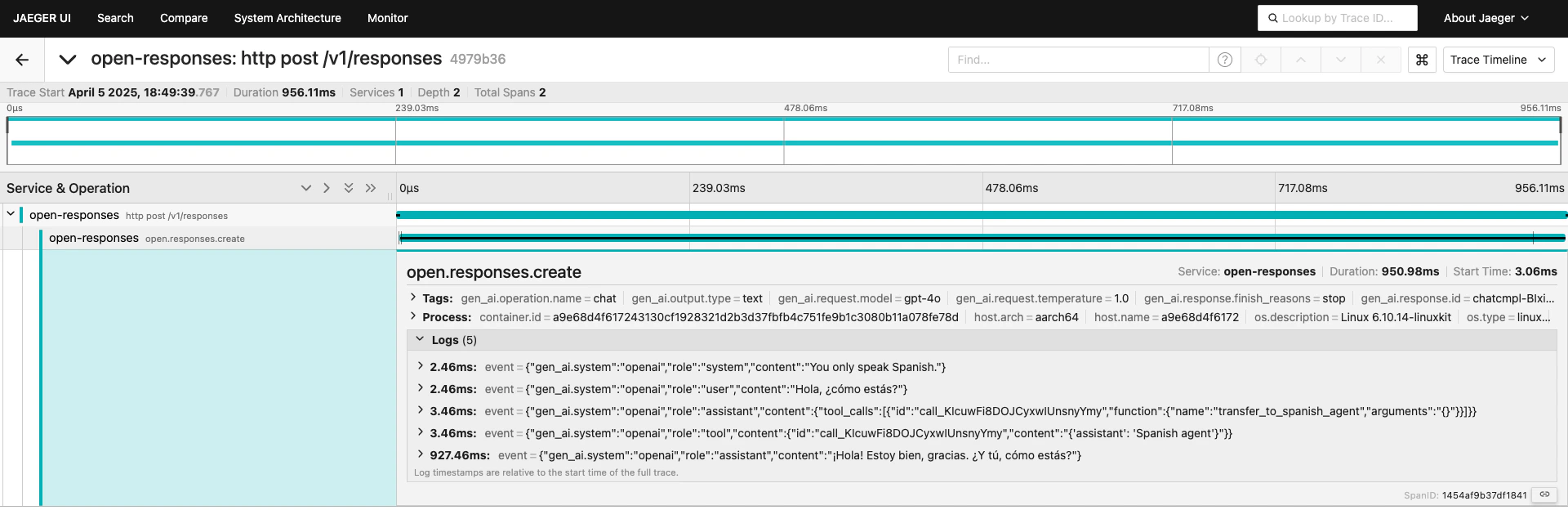Collapse trace header with chevron beside title
The width and height of the screenshot is (1568, 510).
pyautogui.click(x=68, y=60)
